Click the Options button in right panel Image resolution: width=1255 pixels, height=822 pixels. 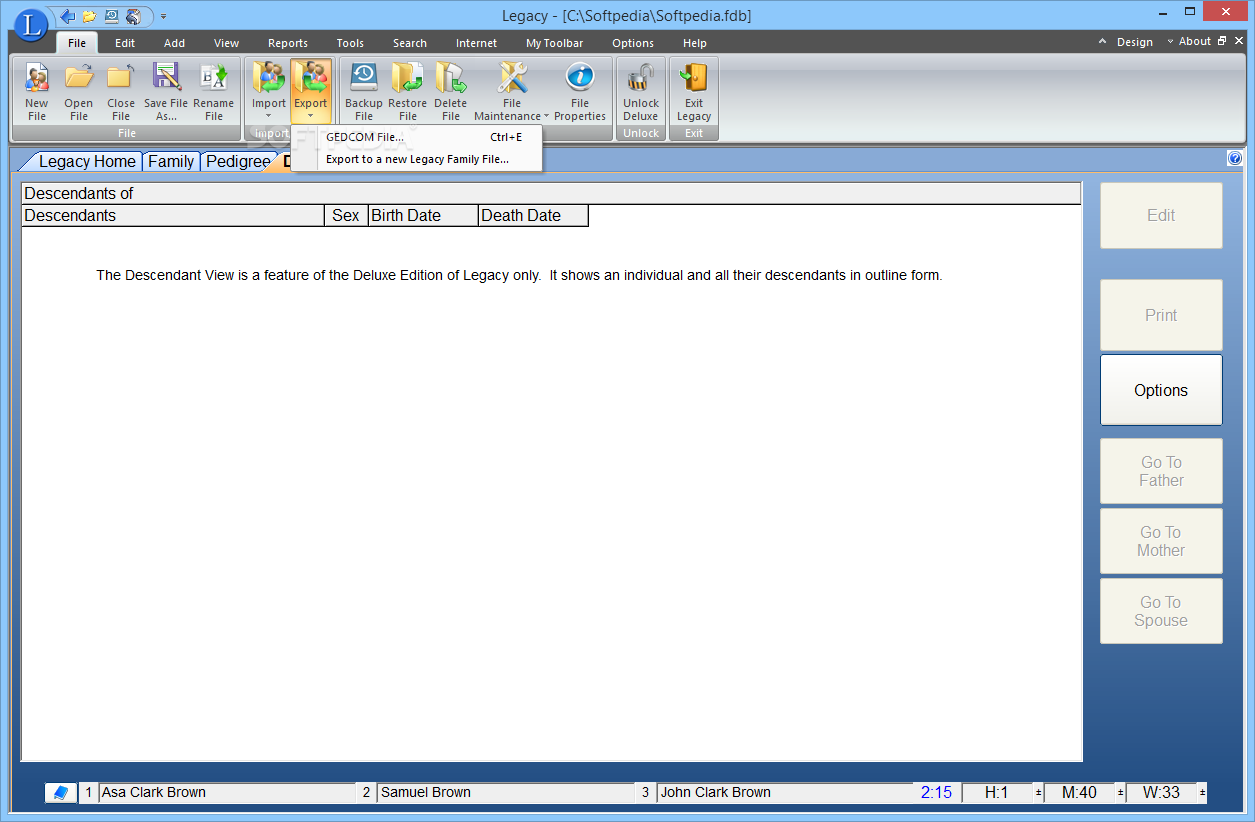pyautogui.click(x=1161, y=390)
